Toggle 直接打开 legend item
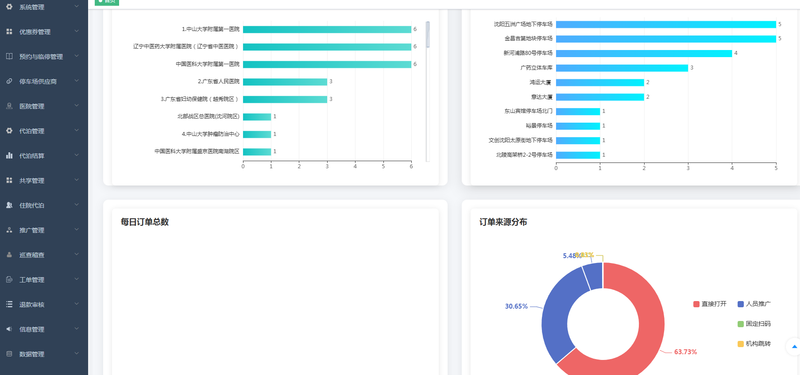 pos(710,304)
